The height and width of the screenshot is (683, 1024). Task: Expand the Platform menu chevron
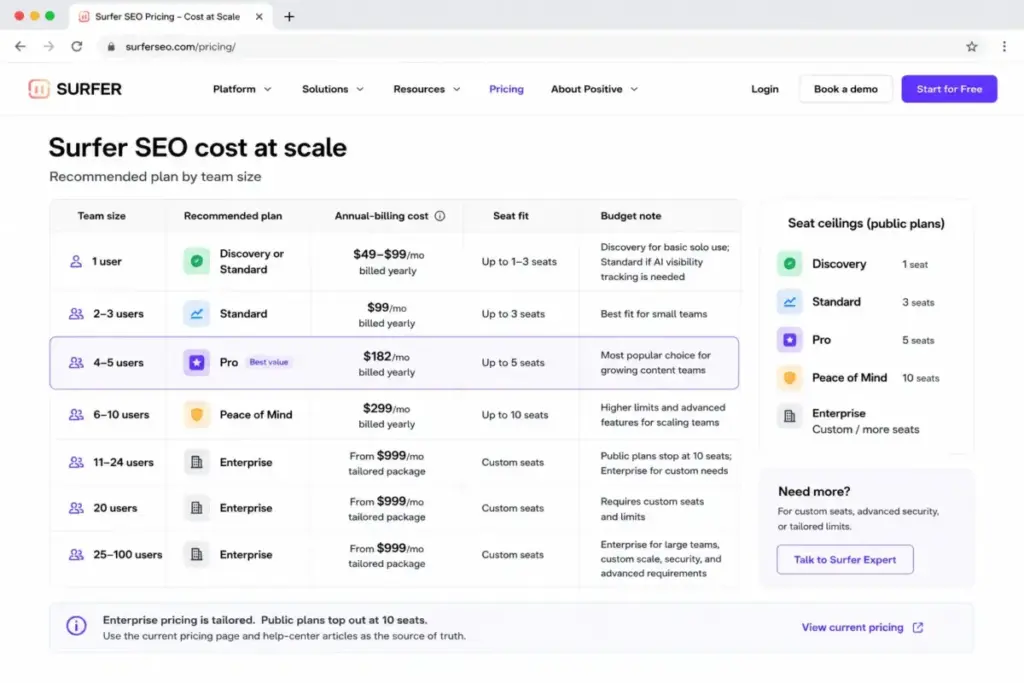(x=268, y=89)
